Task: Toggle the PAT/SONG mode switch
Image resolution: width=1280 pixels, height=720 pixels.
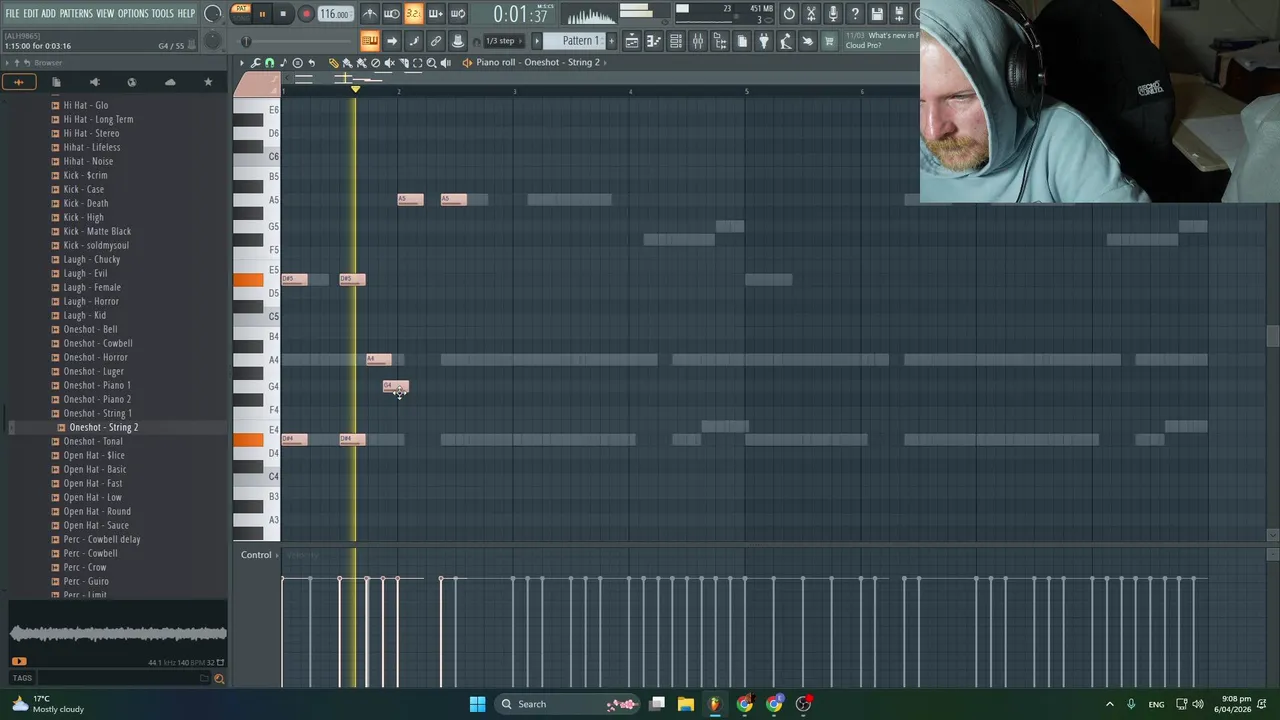Action: (240, 13)
